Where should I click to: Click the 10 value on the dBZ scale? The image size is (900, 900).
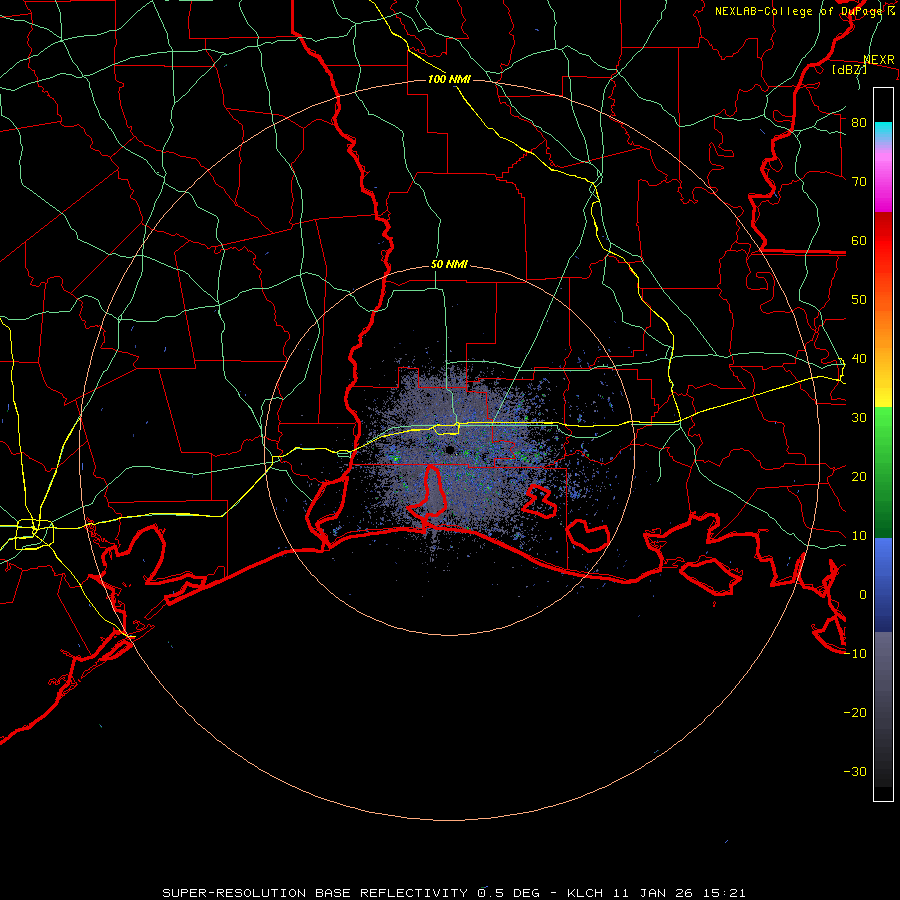pyautogui.click(x=859, y=536)
